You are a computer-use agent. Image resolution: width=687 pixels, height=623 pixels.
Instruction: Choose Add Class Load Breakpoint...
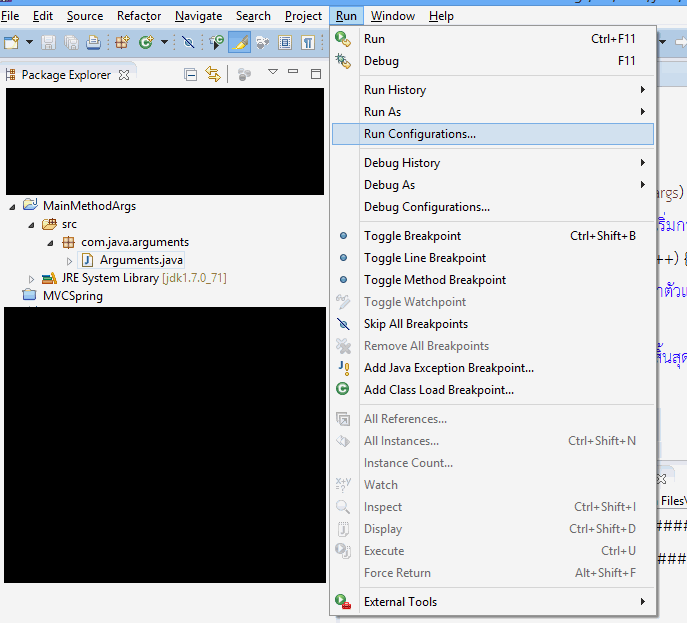[x=493, y=390]
